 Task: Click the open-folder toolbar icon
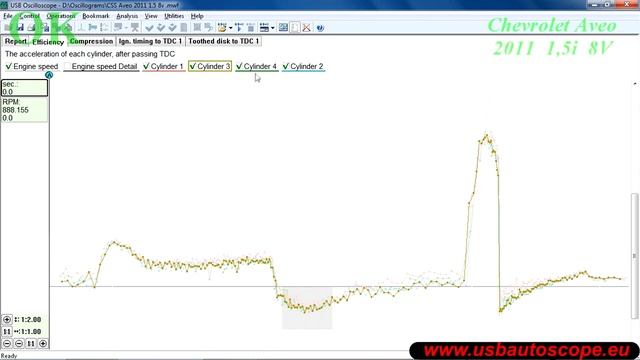[222, 28]
